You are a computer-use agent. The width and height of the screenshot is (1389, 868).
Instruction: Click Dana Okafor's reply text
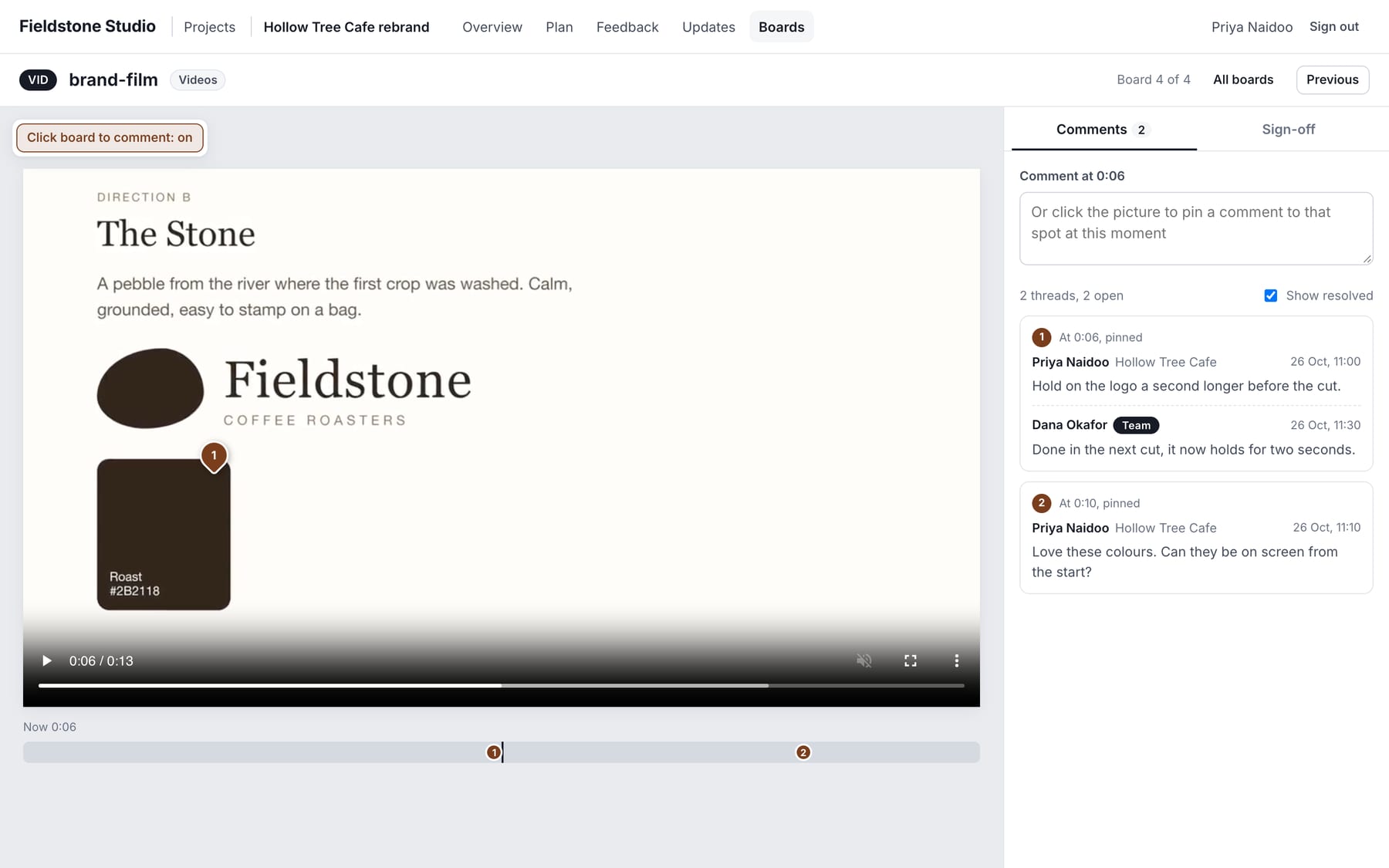point(1193,450)
